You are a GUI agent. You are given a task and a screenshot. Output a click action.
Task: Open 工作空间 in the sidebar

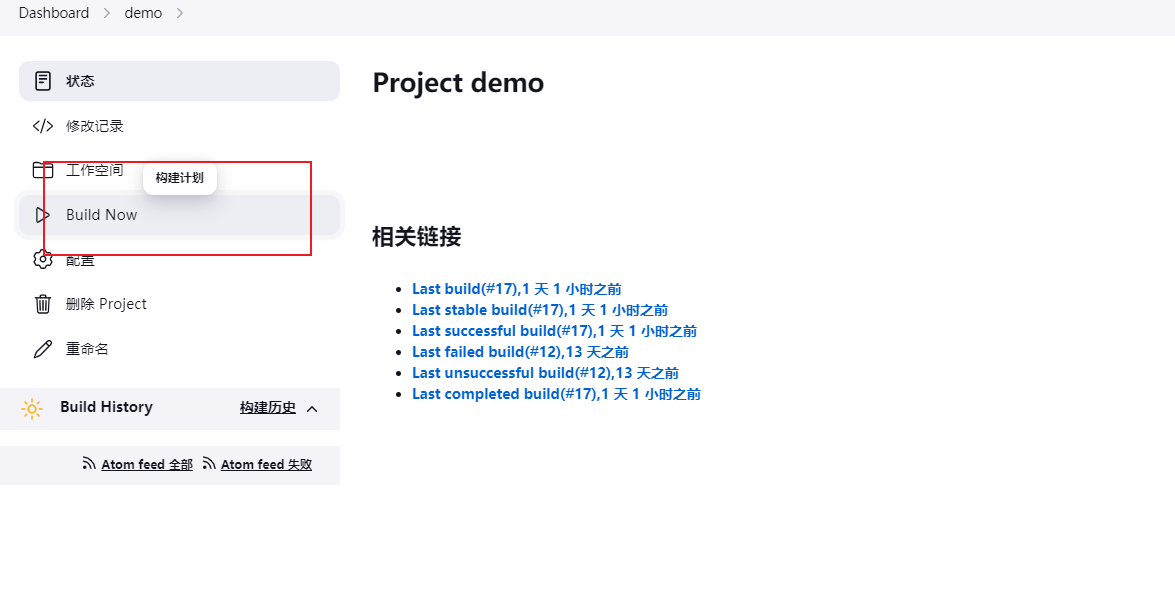coord(179,170)
